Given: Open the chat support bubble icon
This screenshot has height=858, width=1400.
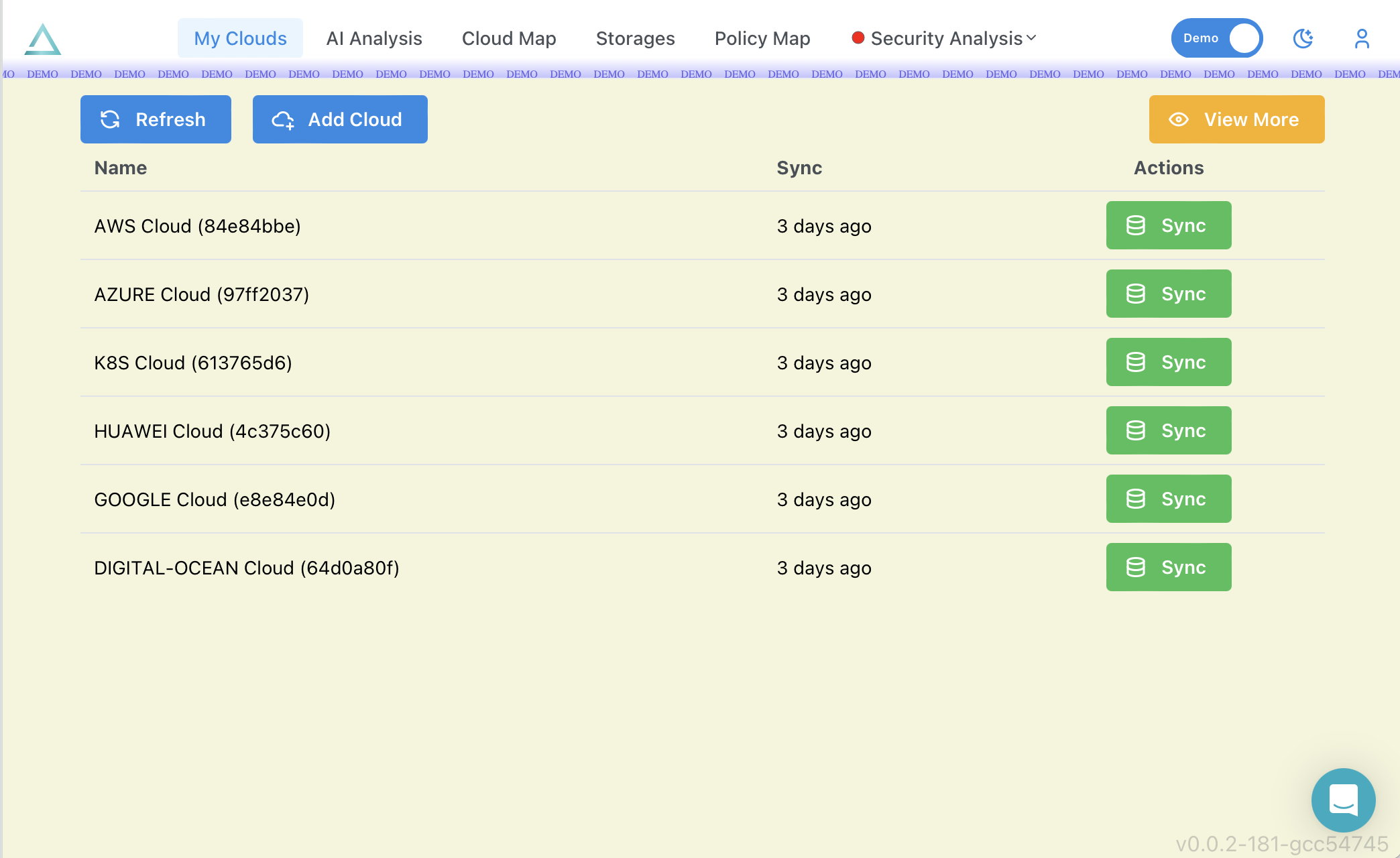Looking at the screenshot, I should (1343, 800).
